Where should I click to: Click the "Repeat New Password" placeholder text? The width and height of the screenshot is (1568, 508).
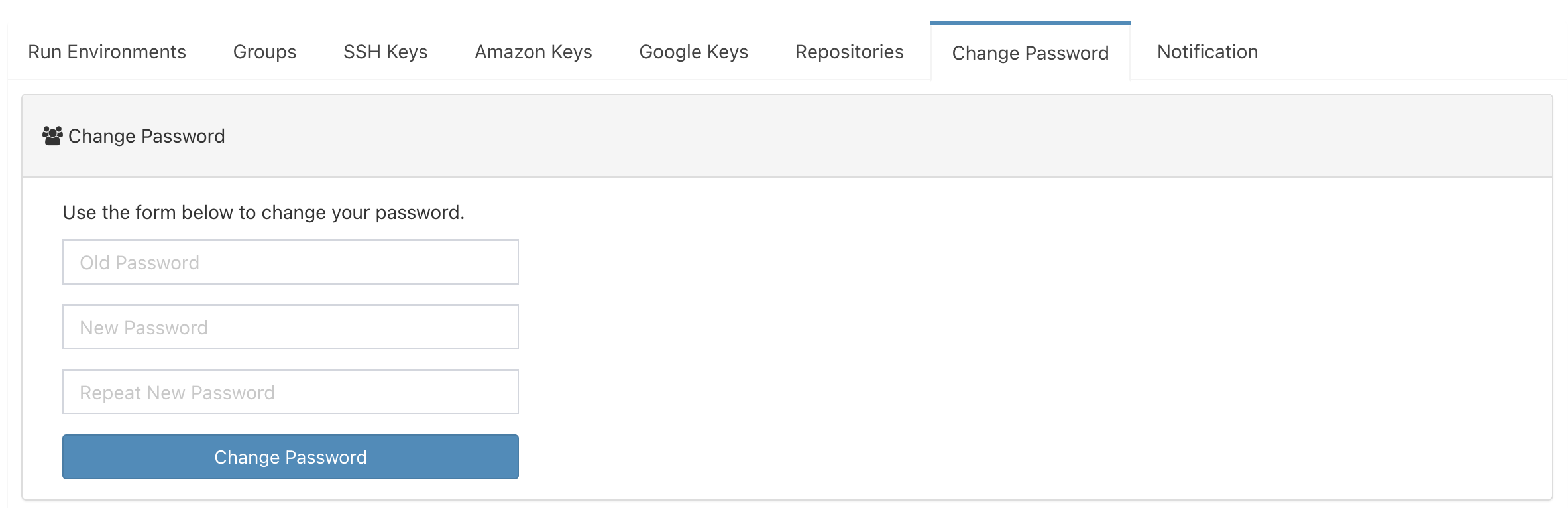[x=177, y=393]
